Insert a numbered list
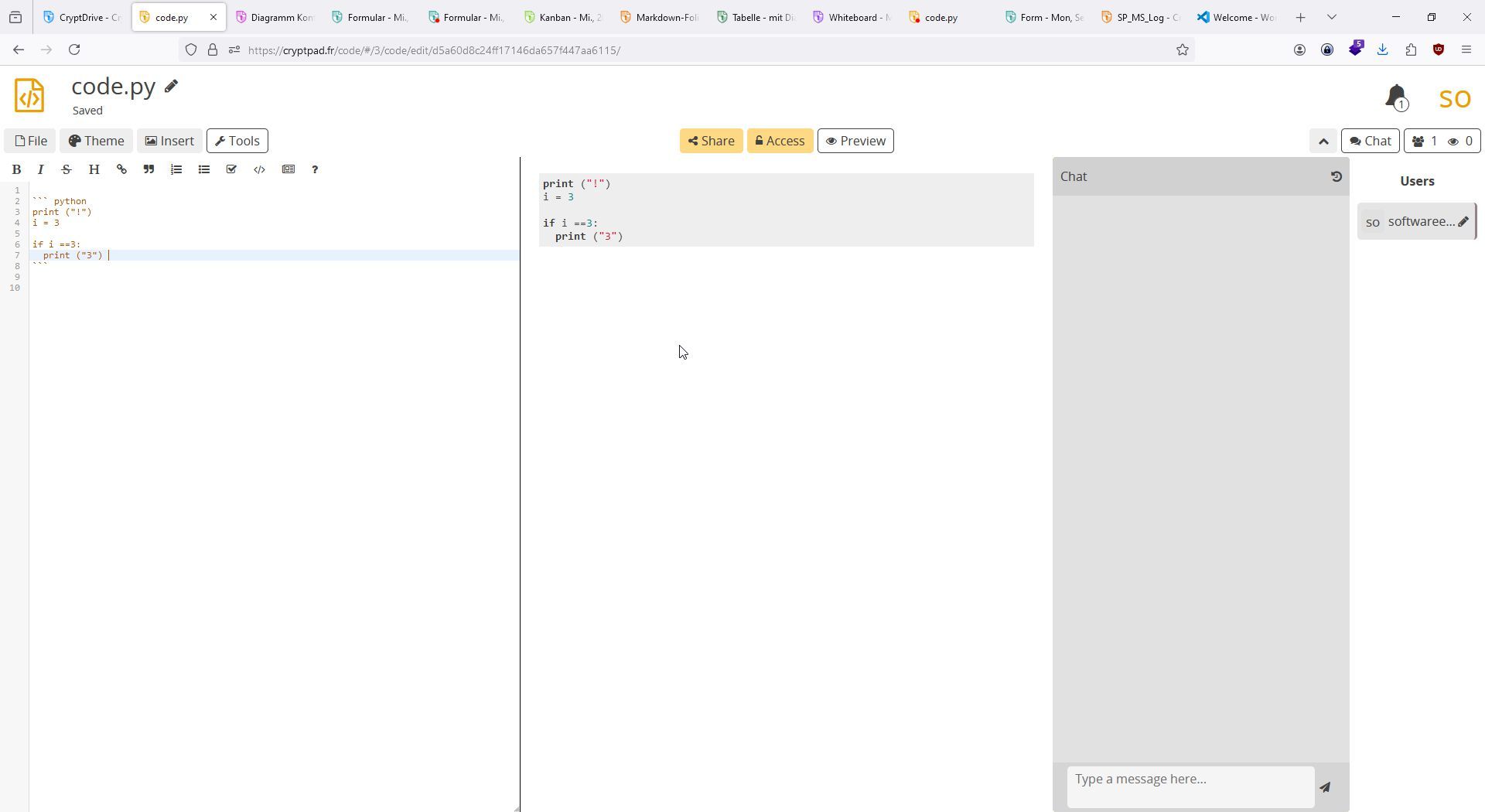 (x=176, y=169)
